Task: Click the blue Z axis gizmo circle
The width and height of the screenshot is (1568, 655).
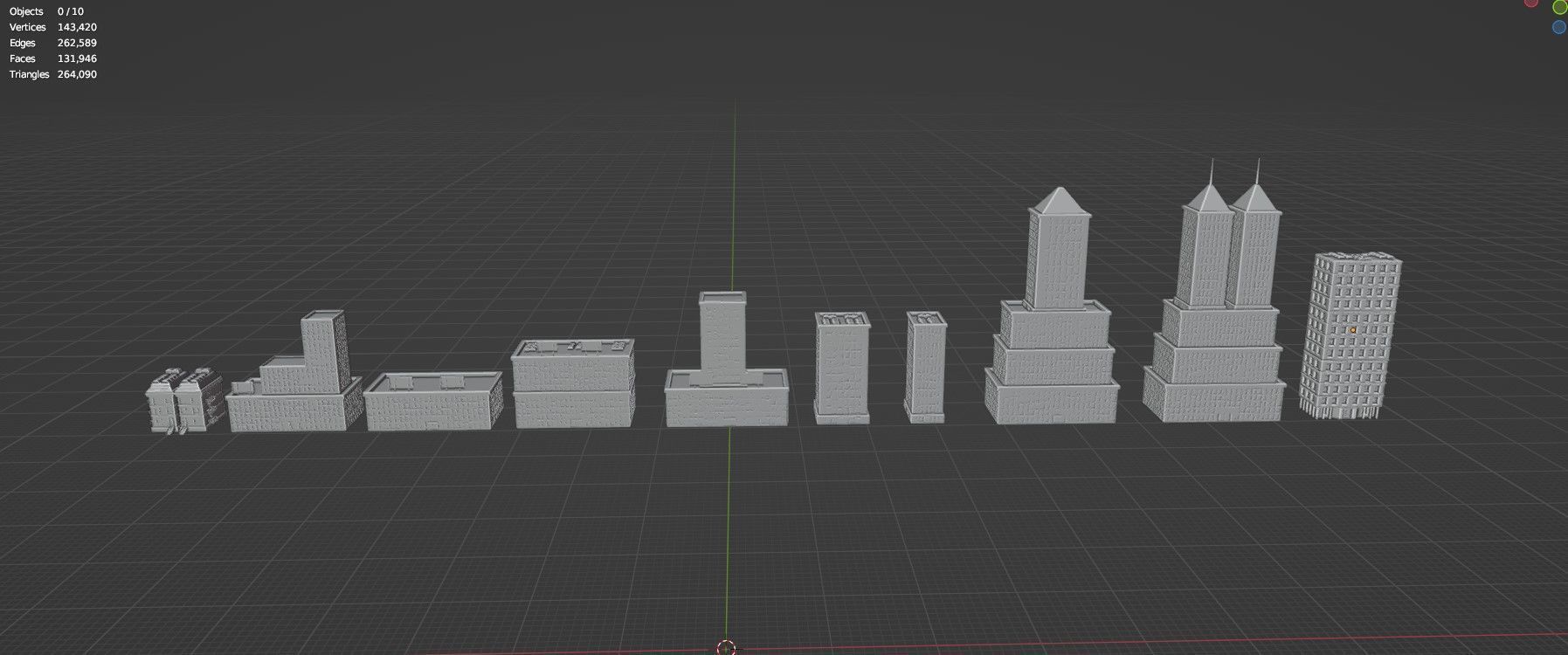Action: coord(1558,28)
